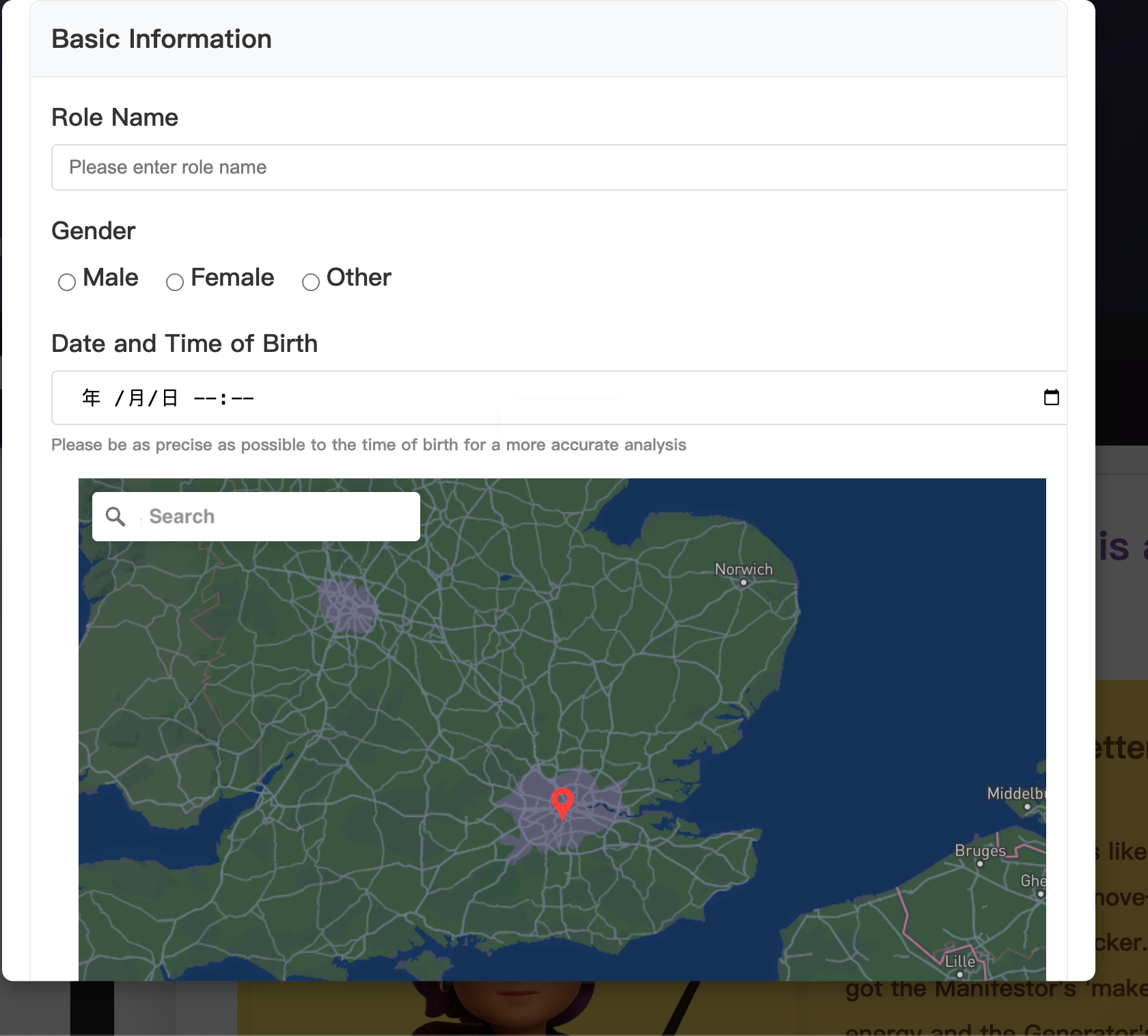This screenshot has height=1036, width=1148.
Task: Click the Basic Information section header
Action: [x=161, y=39]
